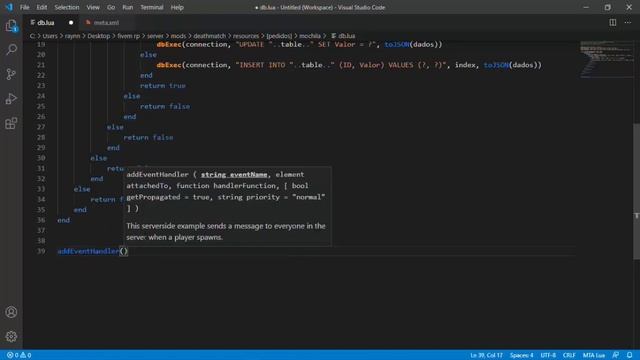
Task: Click the server breadcrumb segment
Action: coord(155,36)
